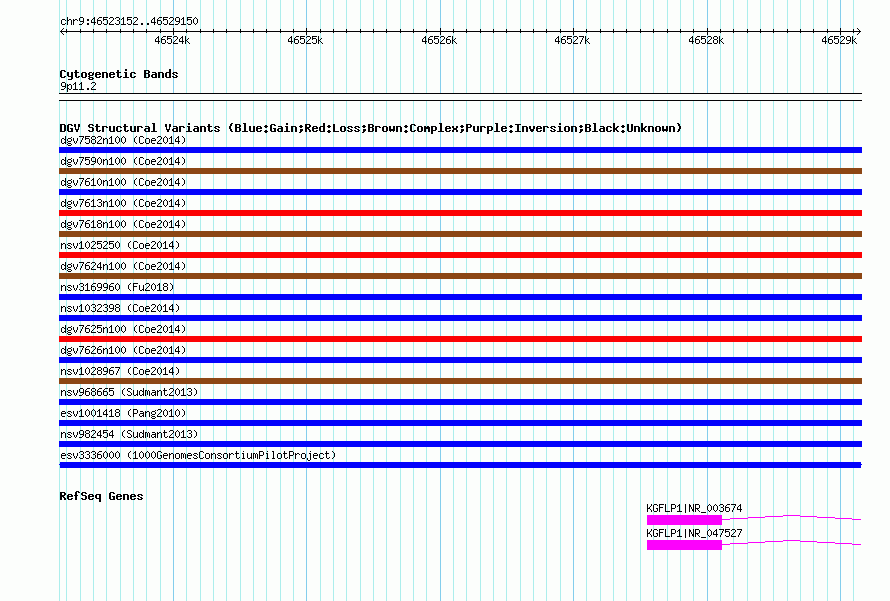This screenshot has width=890, height=601.
Task: Open the nsv3169960 (Fu2018) variant label
Action: (x=119, y=287)
